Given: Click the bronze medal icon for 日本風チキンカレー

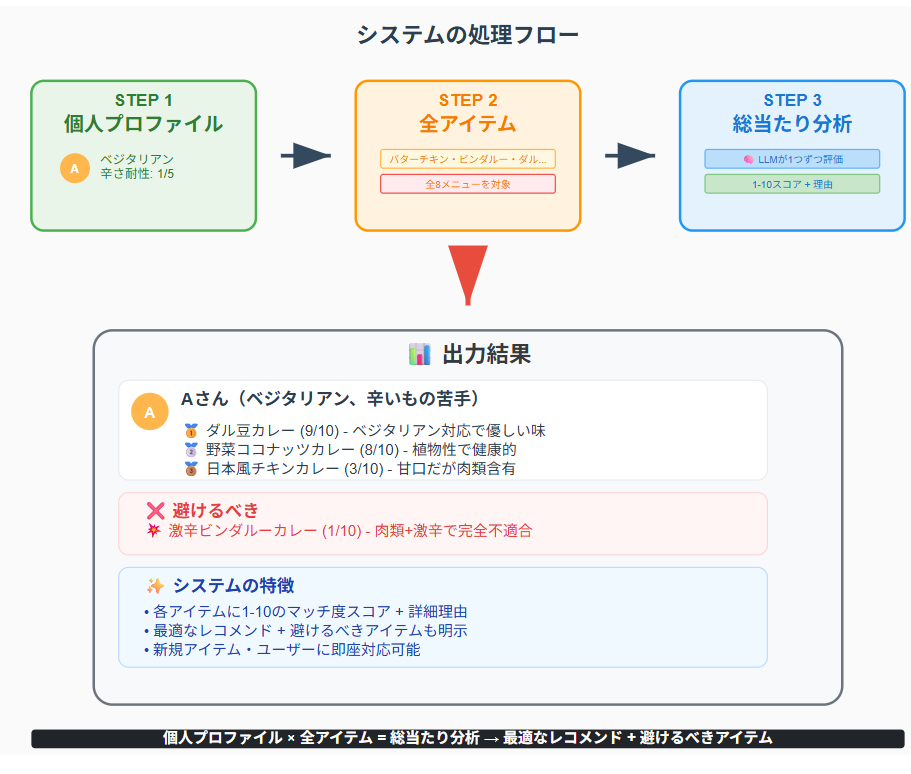Looking at the screenshot, I should pos(191,469).
